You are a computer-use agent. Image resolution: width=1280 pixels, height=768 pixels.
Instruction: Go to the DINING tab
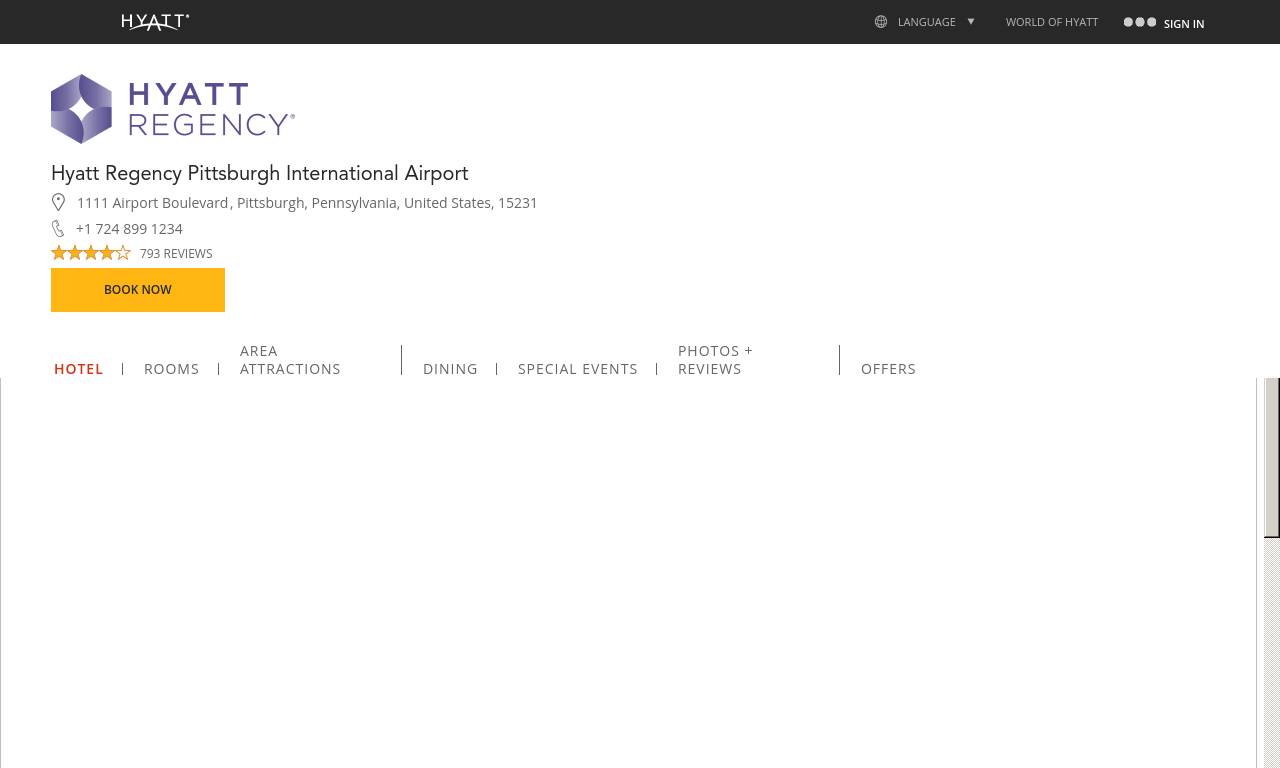(x=450, y=369)
